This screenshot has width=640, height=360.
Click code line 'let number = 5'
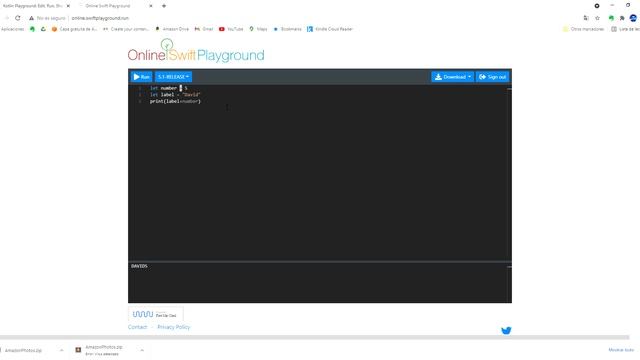169,88
